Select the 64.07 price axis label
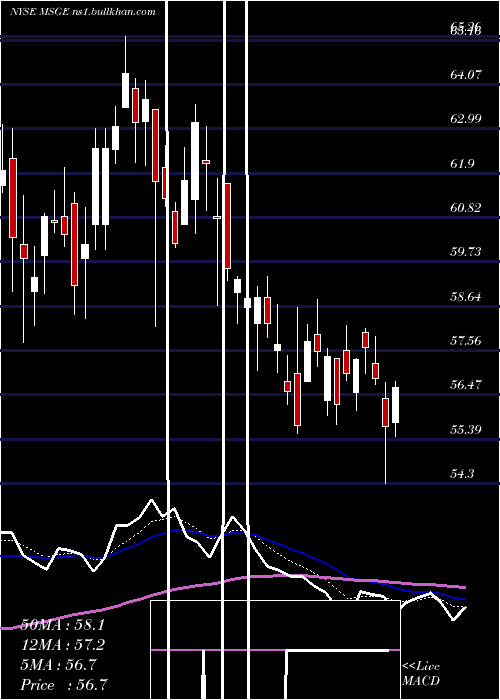500x700 pixels. coord(466,75)
